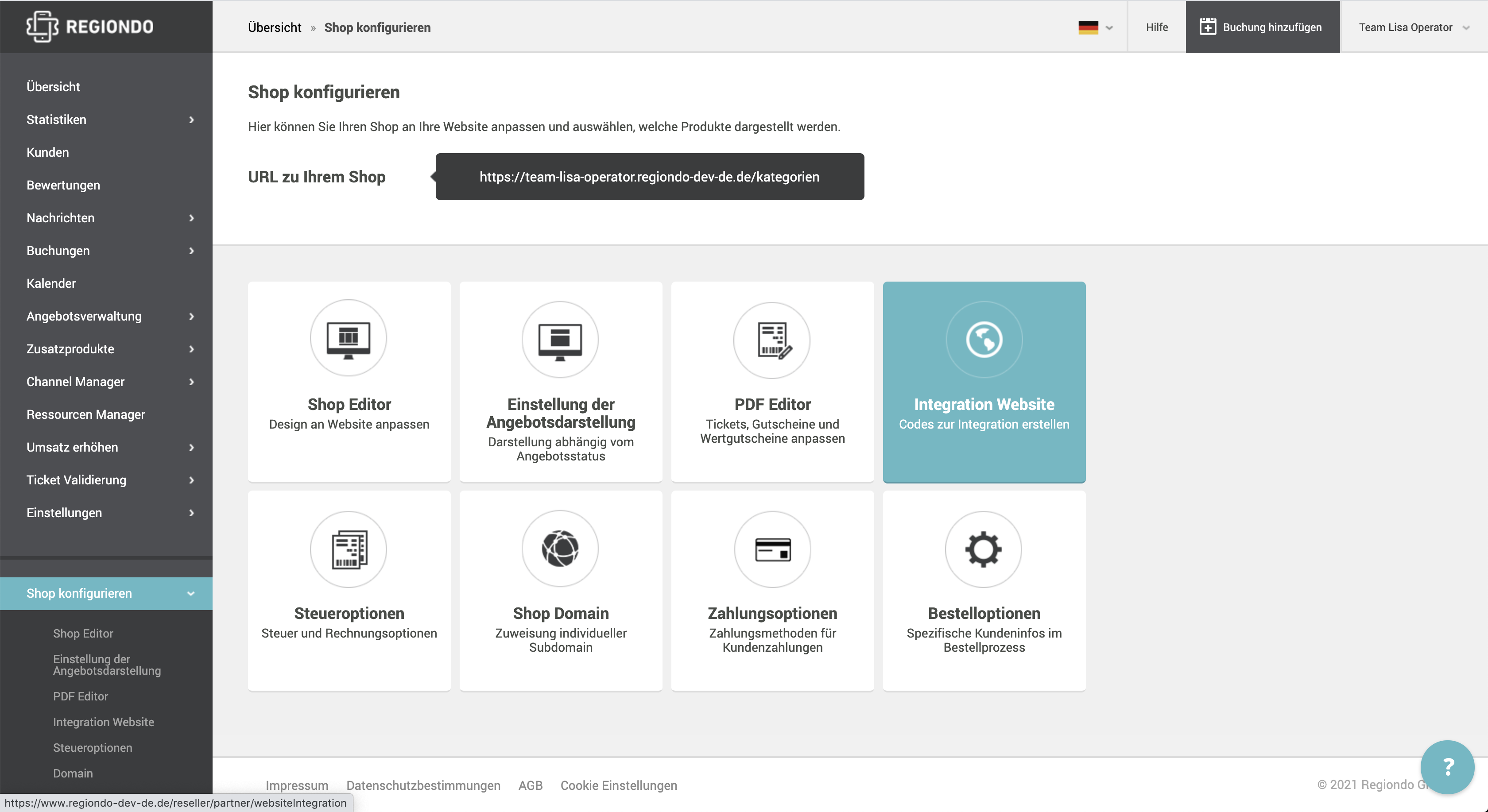Screen dimensions: 1488x812
Task: Click the help question mark bubble
Action: point(1447,767)
